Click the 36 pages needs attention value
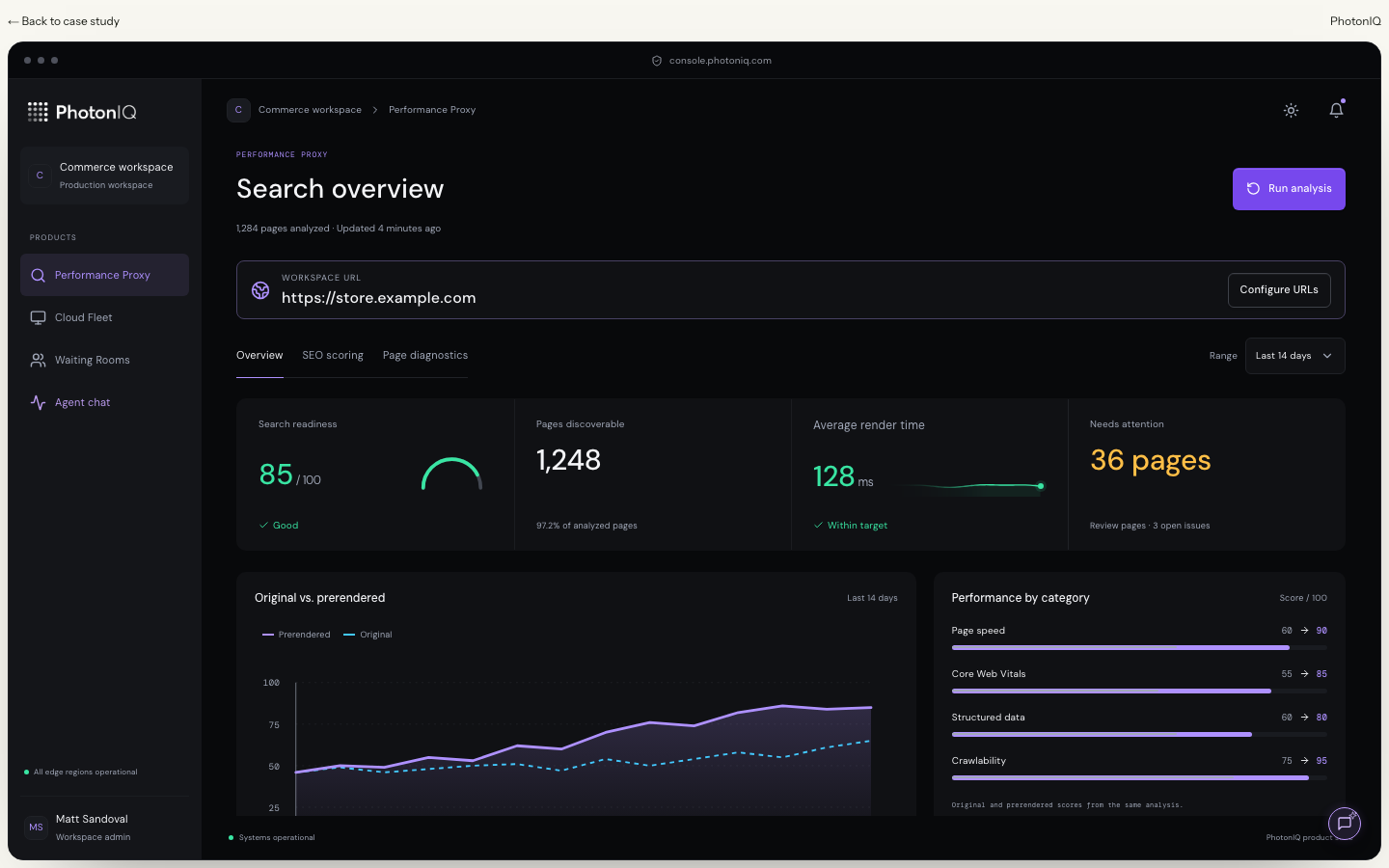 pos(1151,461)
